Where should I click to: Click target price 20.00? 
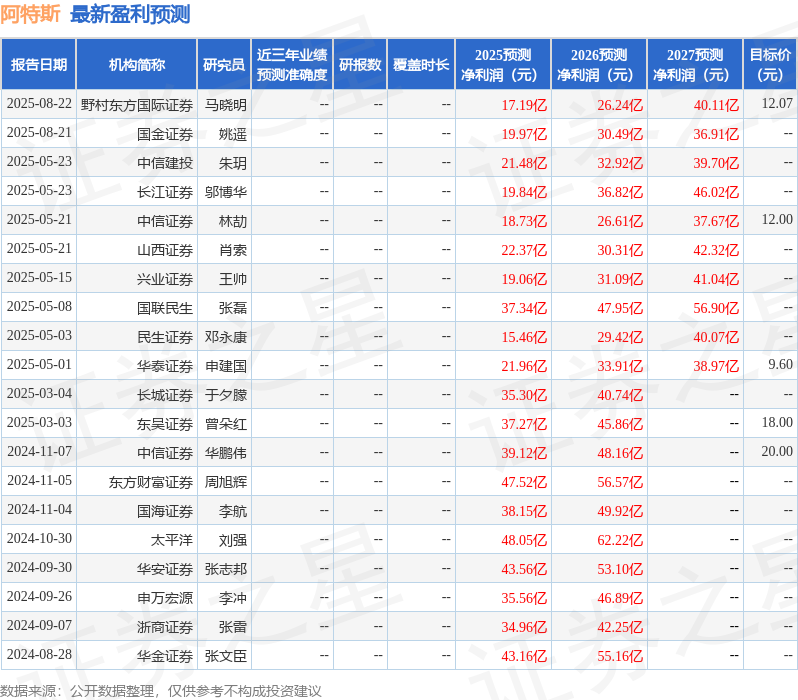(777, 452)
